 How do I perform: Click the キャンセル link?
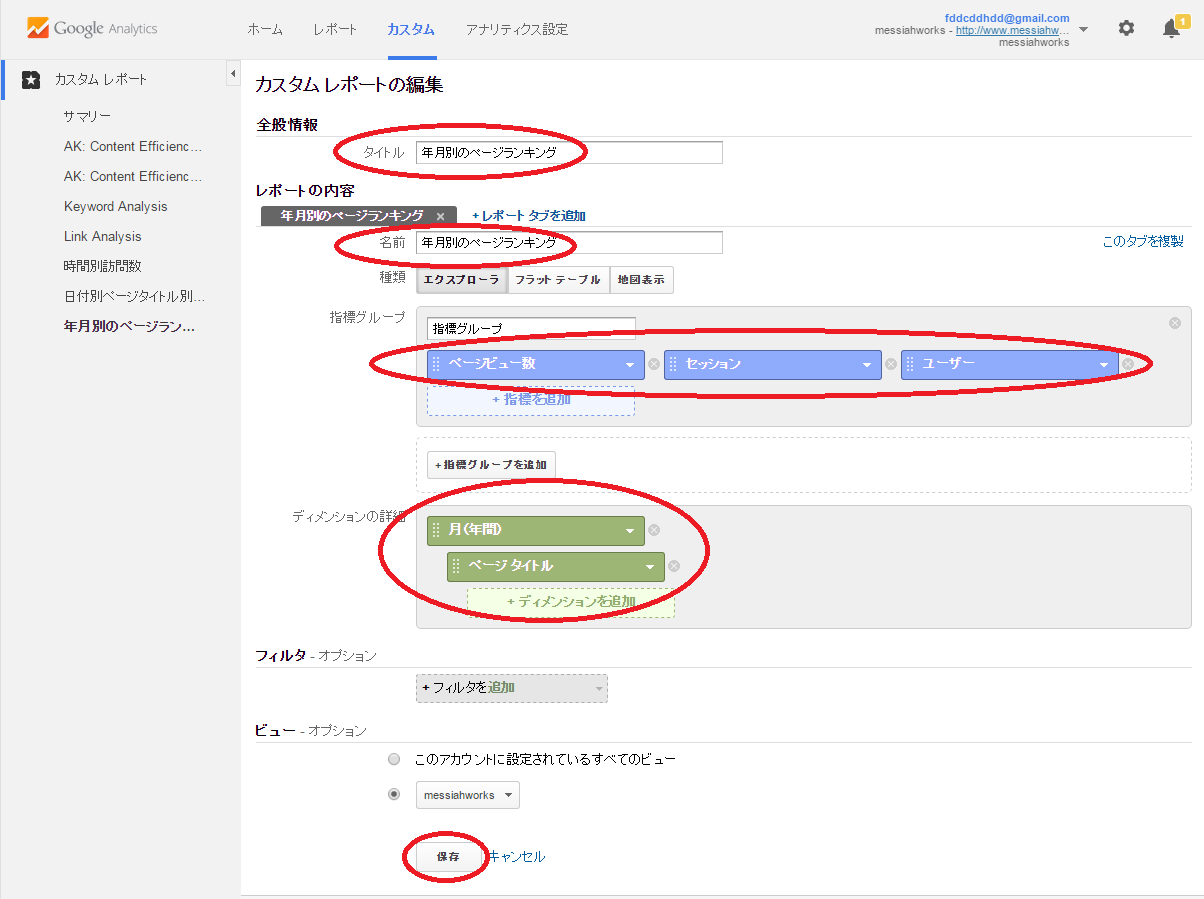pos(517,857)
